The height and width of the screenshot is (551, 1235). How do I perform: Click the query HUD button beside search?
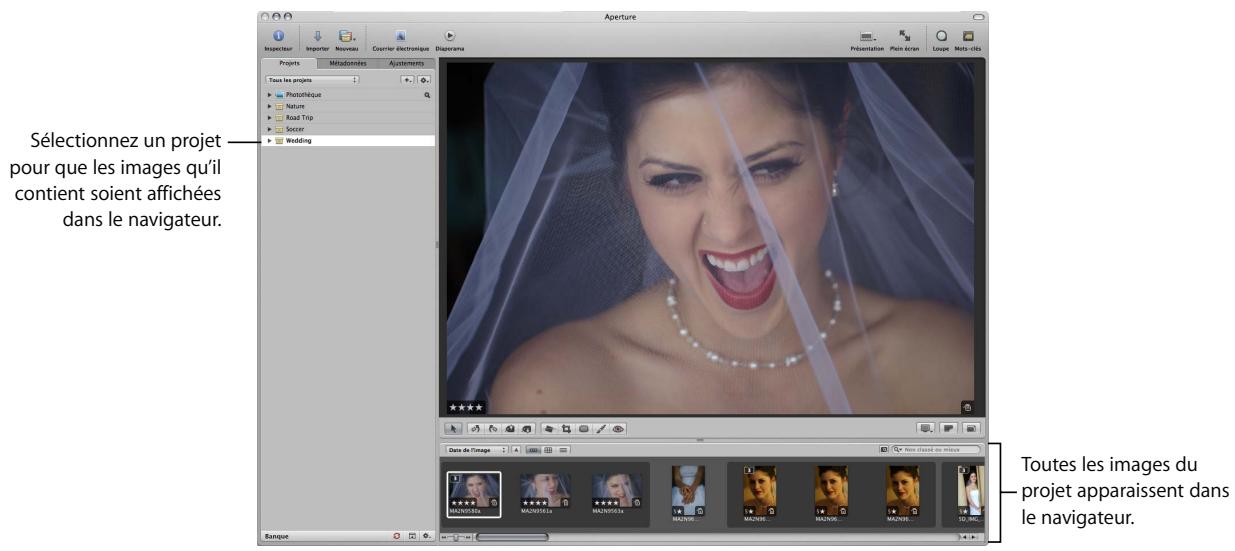point(884,451)
